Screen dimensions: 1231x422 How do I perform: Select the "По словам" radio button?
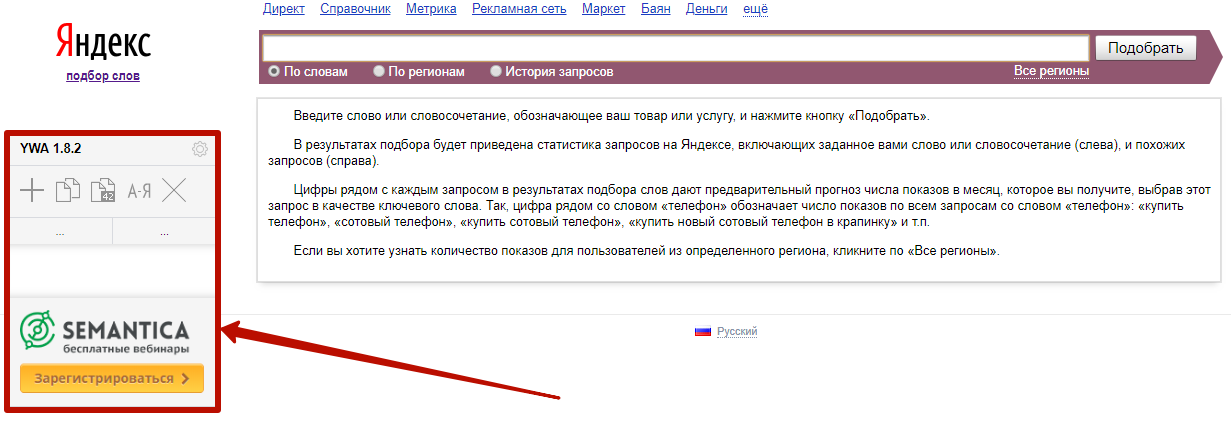point(274,72)
